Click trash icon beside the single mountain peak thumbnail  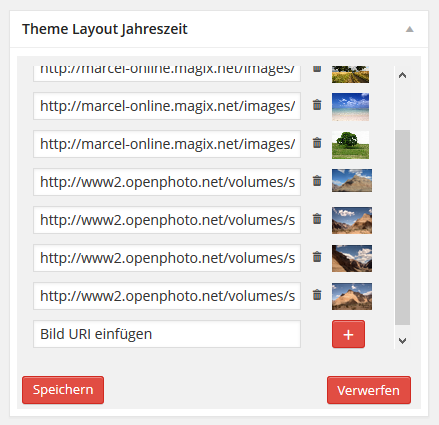pos(317,181)
